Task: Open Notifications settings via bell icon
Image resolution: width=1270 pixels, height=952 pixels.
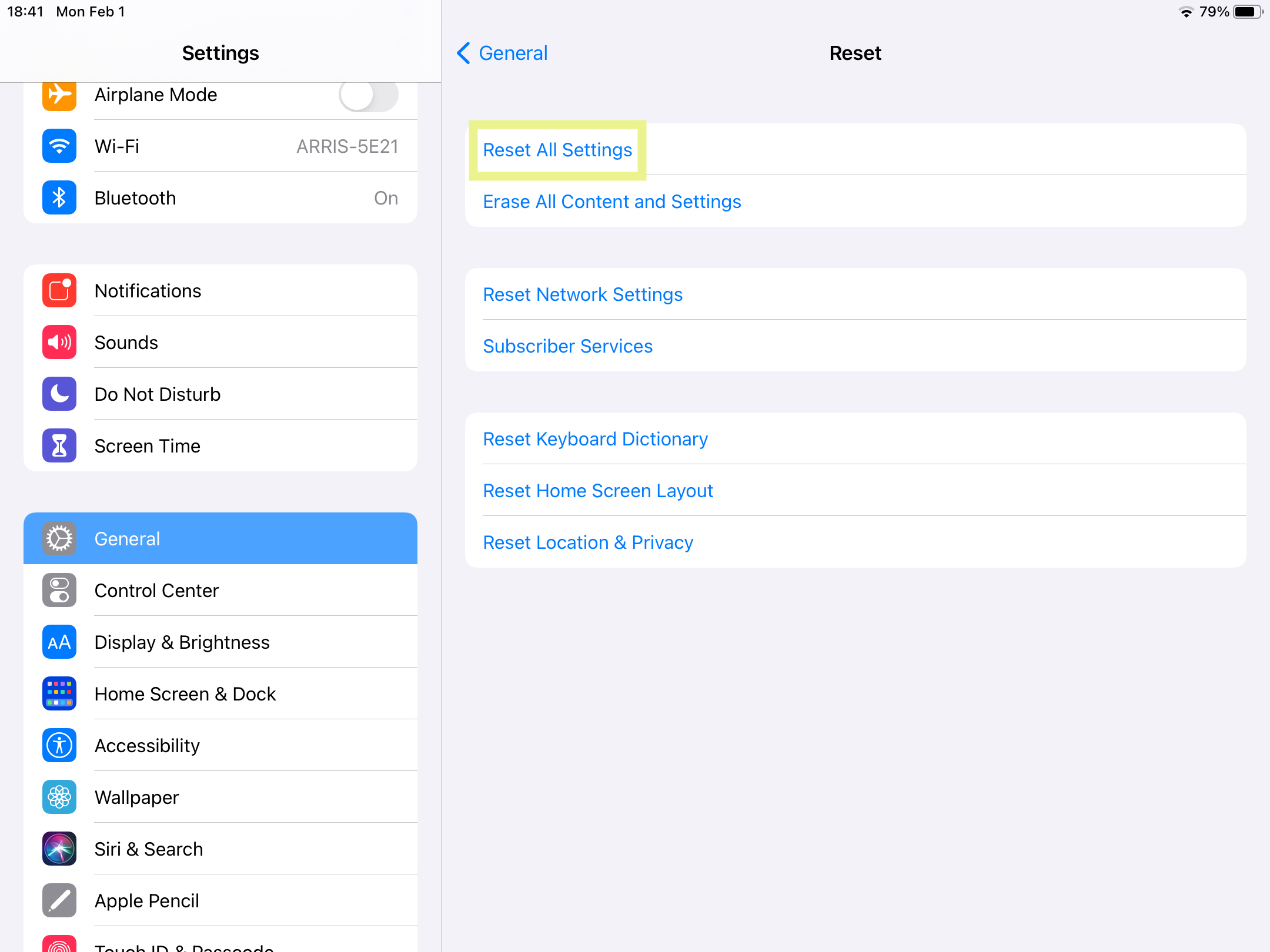Action: [59, 290]
